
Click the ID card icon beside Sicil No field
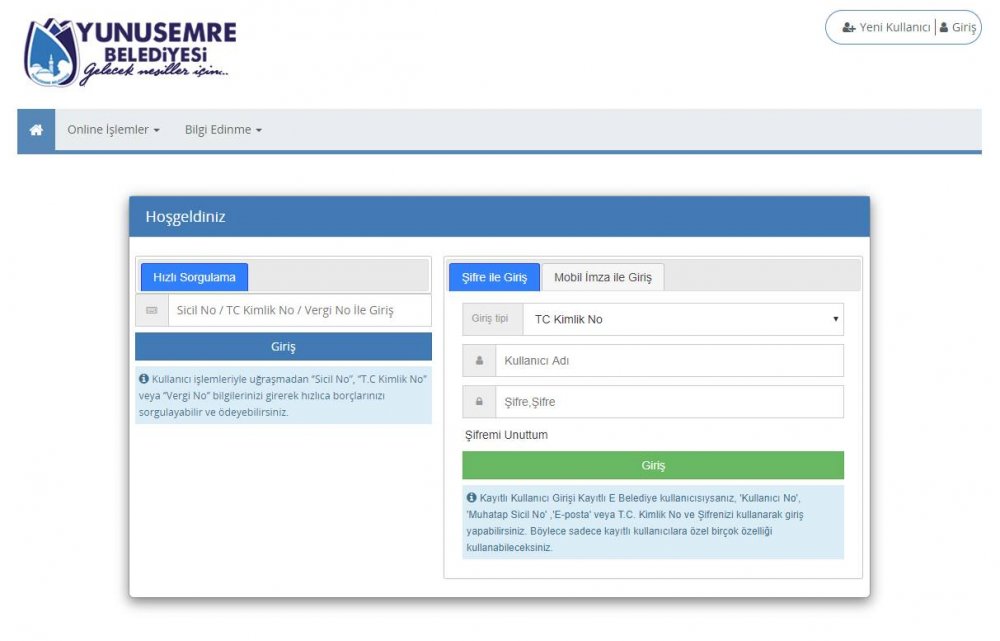(152, 311)
